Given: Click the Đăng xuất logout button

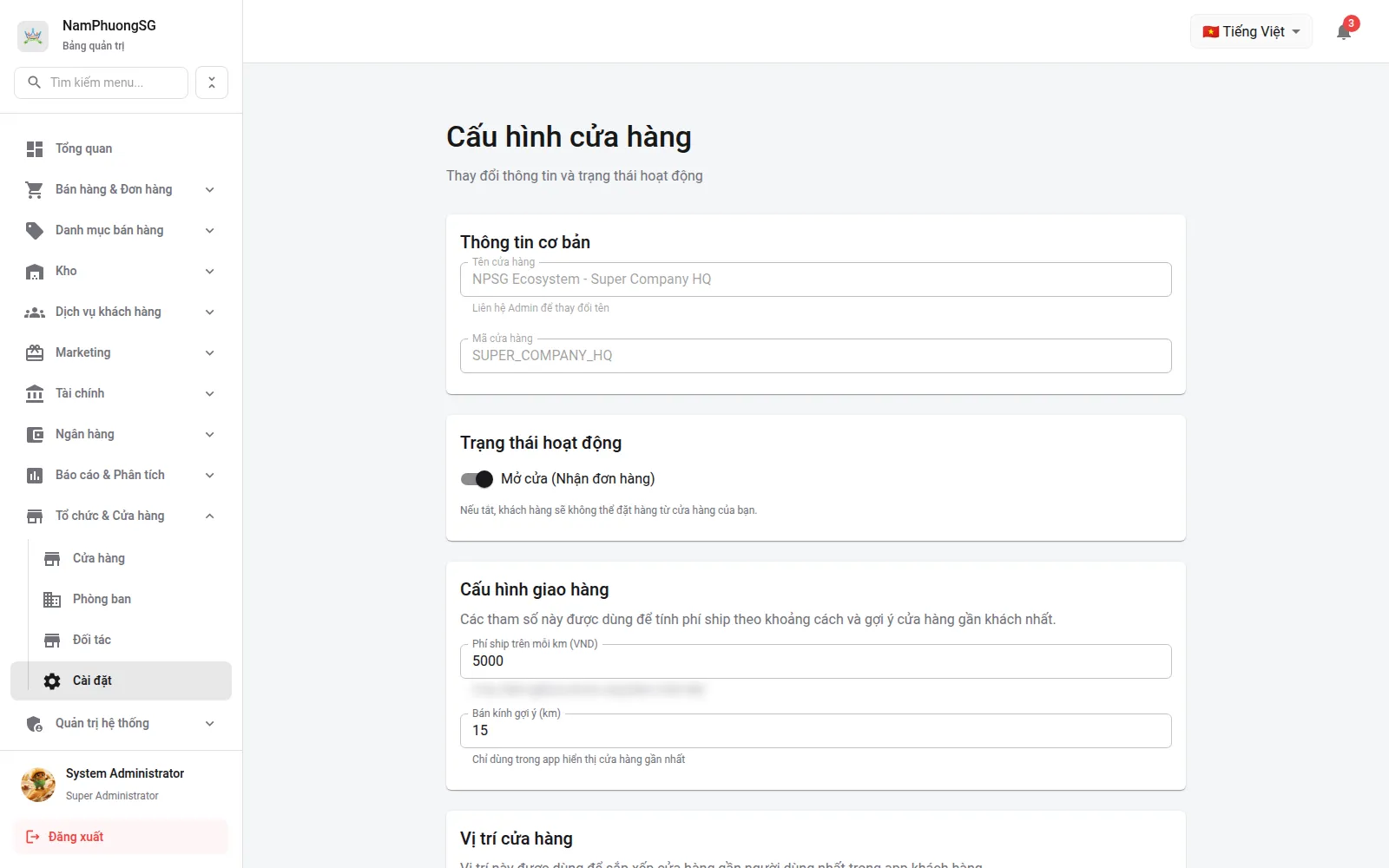Looking at the screenshot, I should coord(121,837).
